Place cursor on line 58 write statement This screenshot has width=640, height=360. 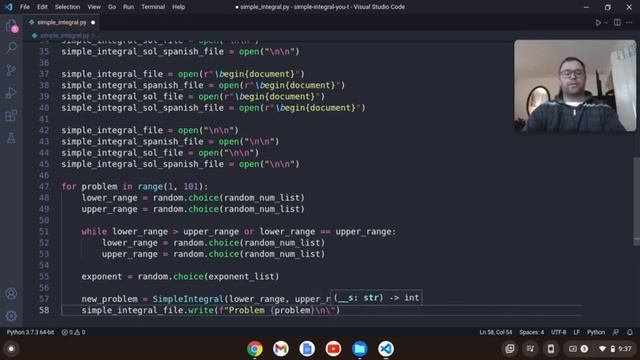pos(211,310)
